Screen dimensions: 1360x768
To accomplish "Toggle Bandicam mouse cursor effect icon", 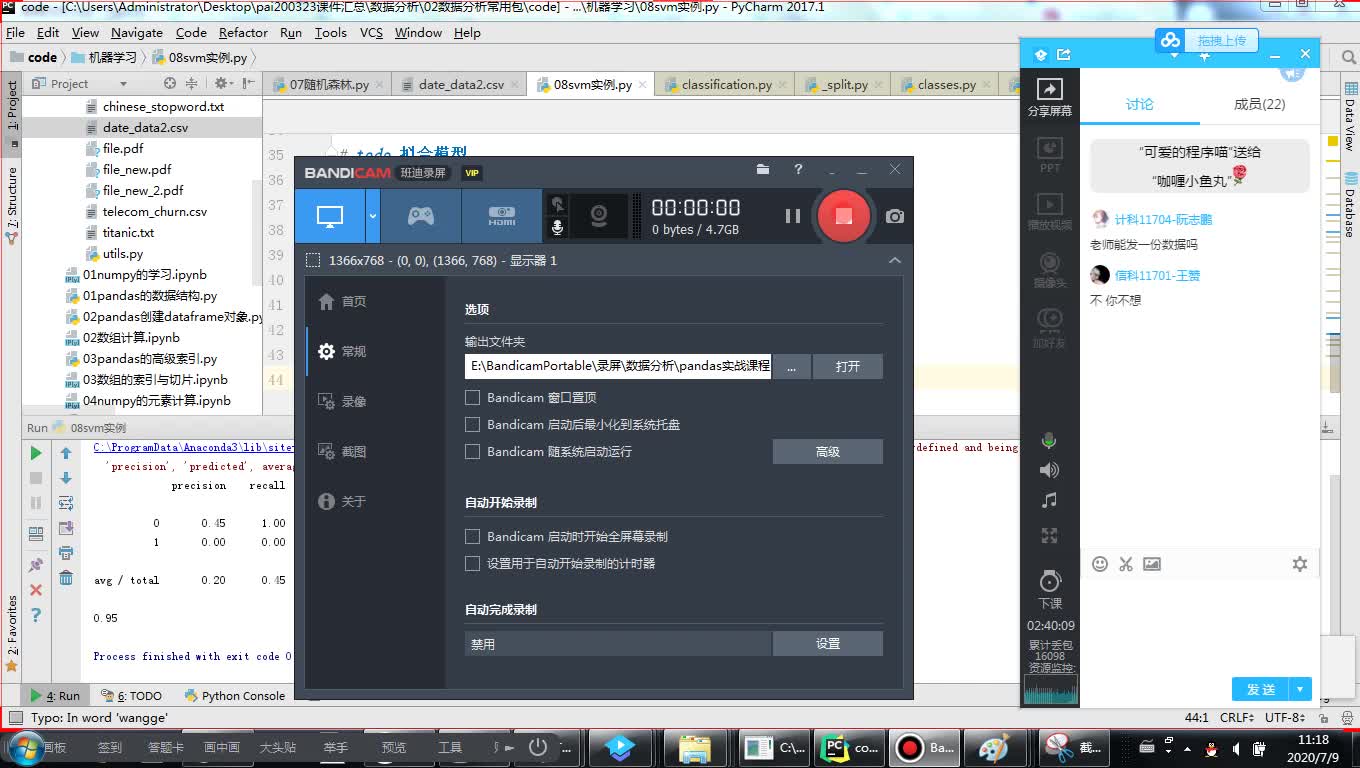I will [x=557, y=204].
